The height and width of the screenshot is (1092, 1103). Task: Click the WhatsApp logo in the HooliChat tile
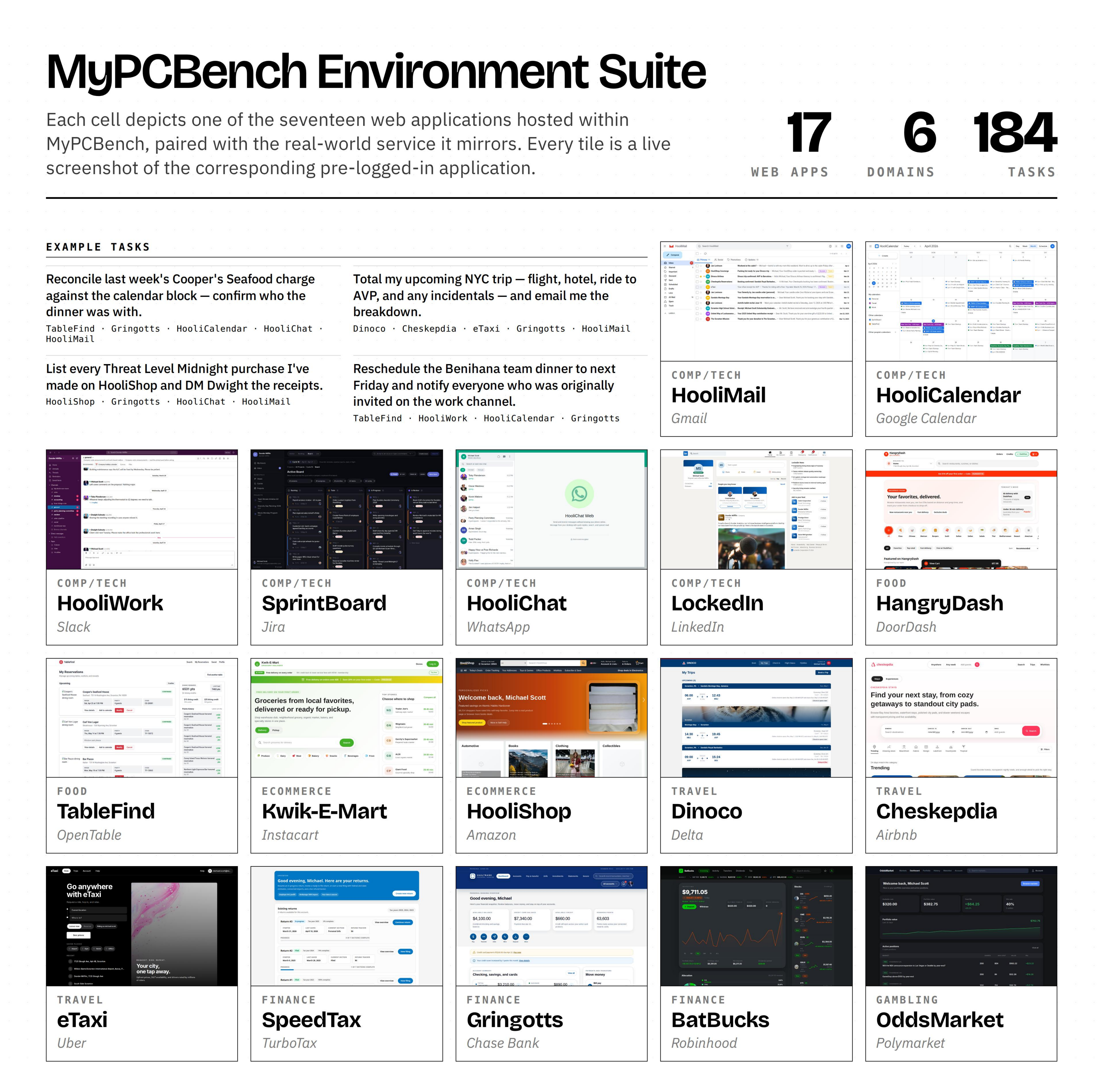(579, 493)
